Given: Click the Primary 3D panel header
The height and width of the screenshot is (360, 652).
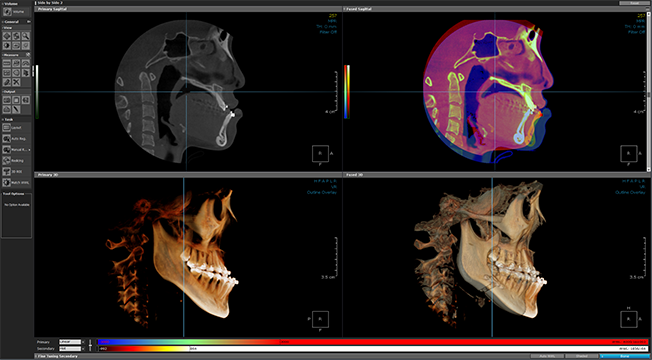Looking at the screenshot, I should point(188,175).
